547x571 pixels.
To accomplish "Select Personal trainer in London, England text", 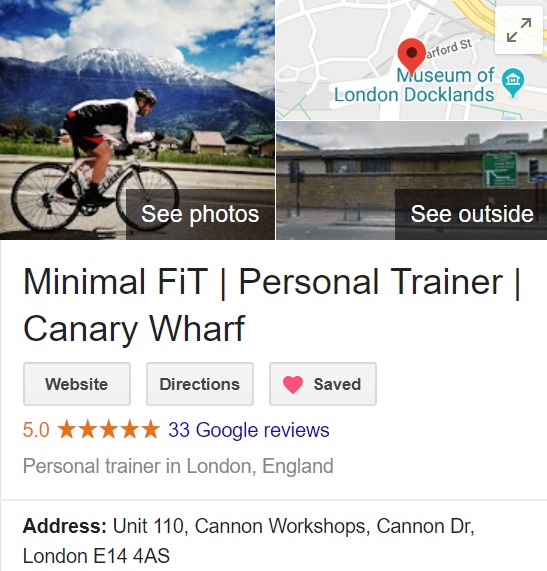I will tap(178, 466).
